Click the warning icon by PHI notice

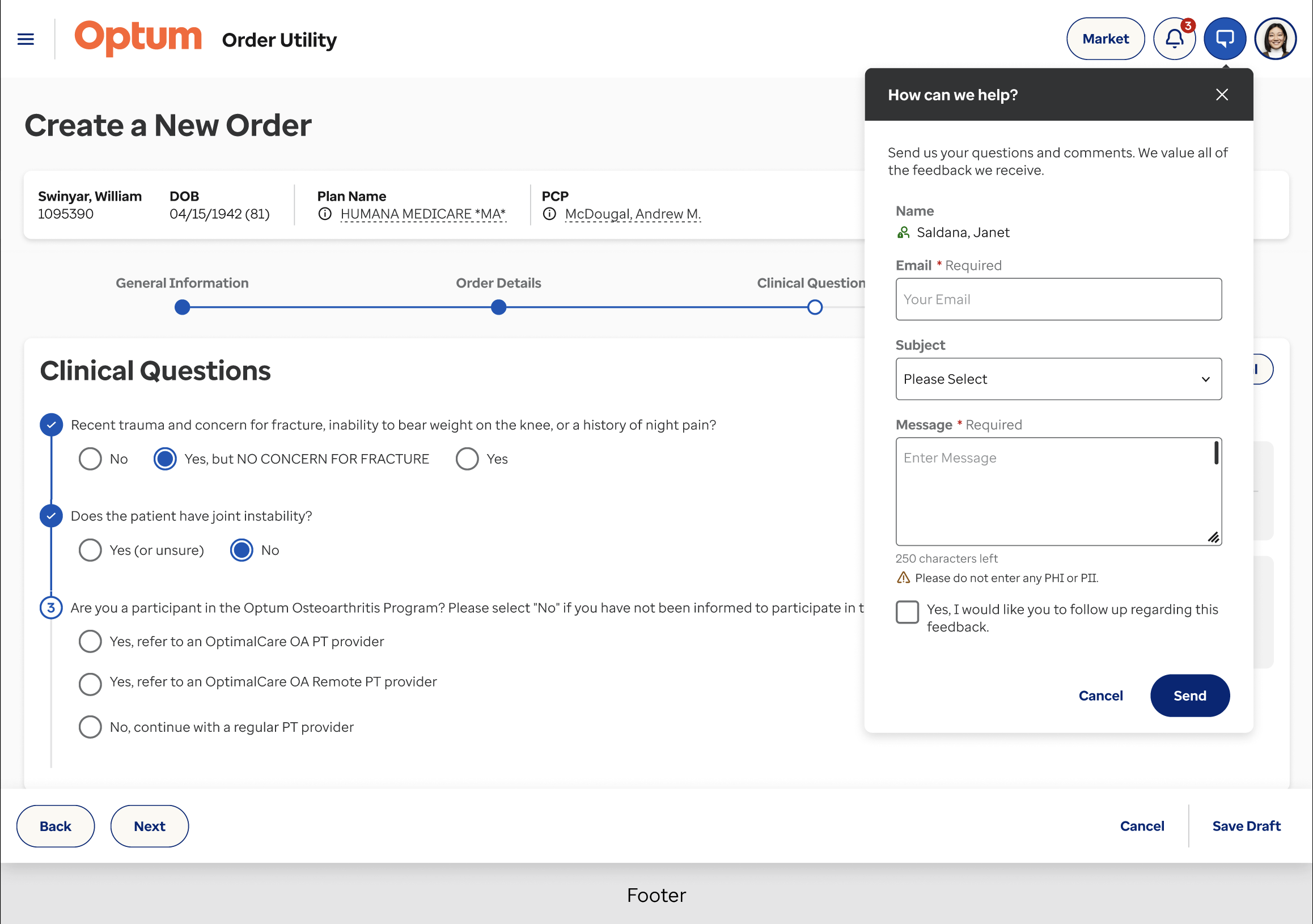point(904,578)
